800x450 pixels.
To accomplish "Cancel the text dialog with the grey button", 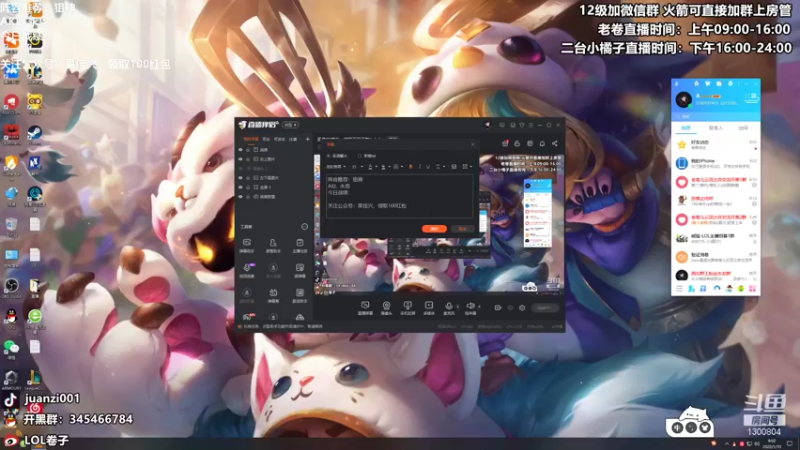I will 462,229.
